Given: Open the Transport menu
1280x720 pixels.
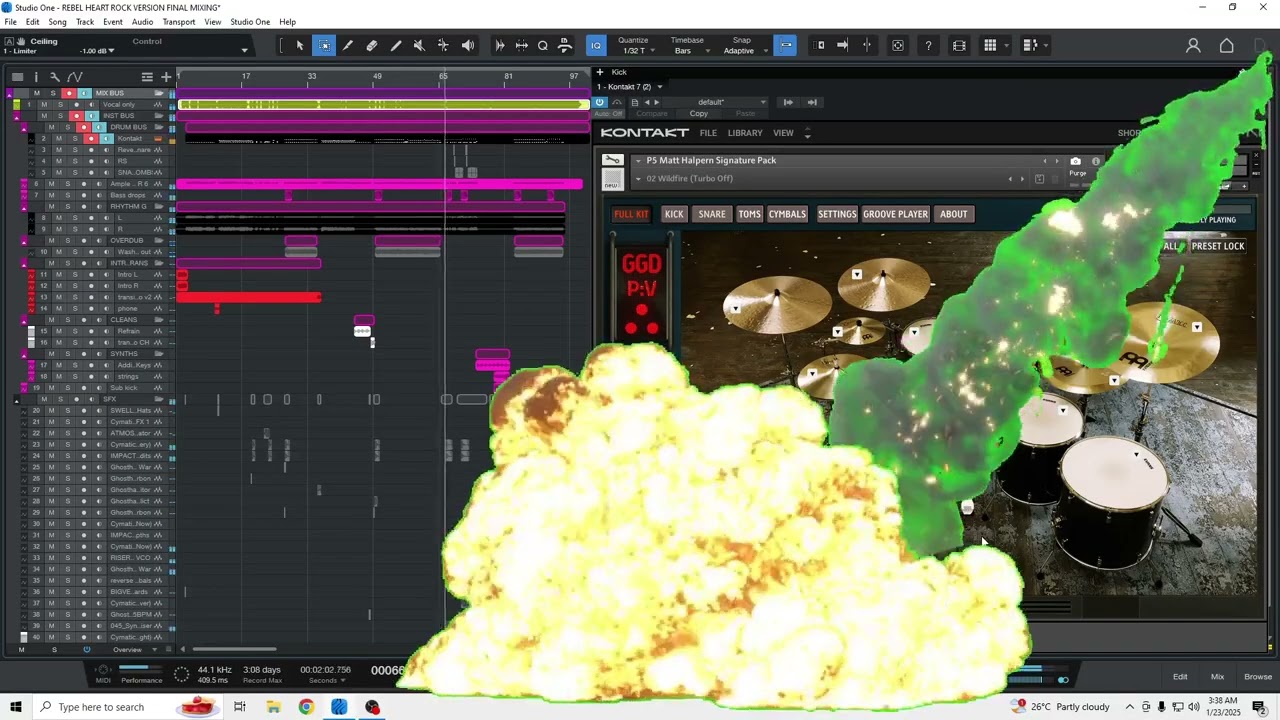Looking at the screenshot, I should pyautogui.click(x=179, y=22).
